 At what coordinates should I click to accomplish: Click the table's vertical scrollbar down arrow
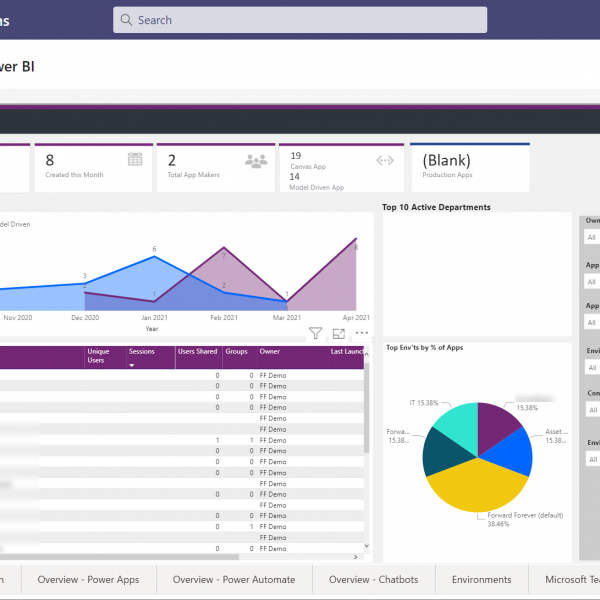(x=367, y=546)
